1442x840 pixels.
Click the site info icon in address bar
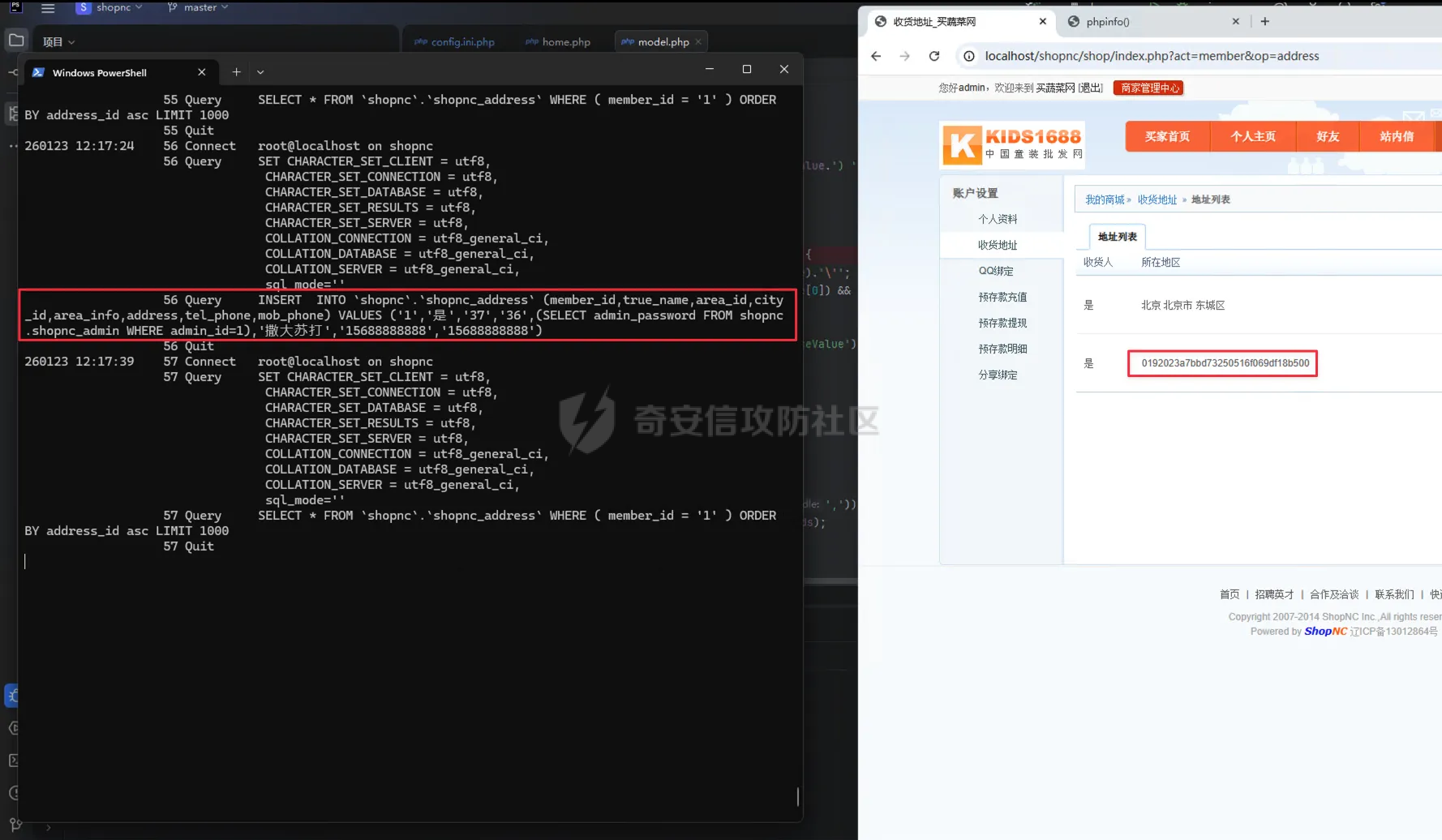[968, 56]
